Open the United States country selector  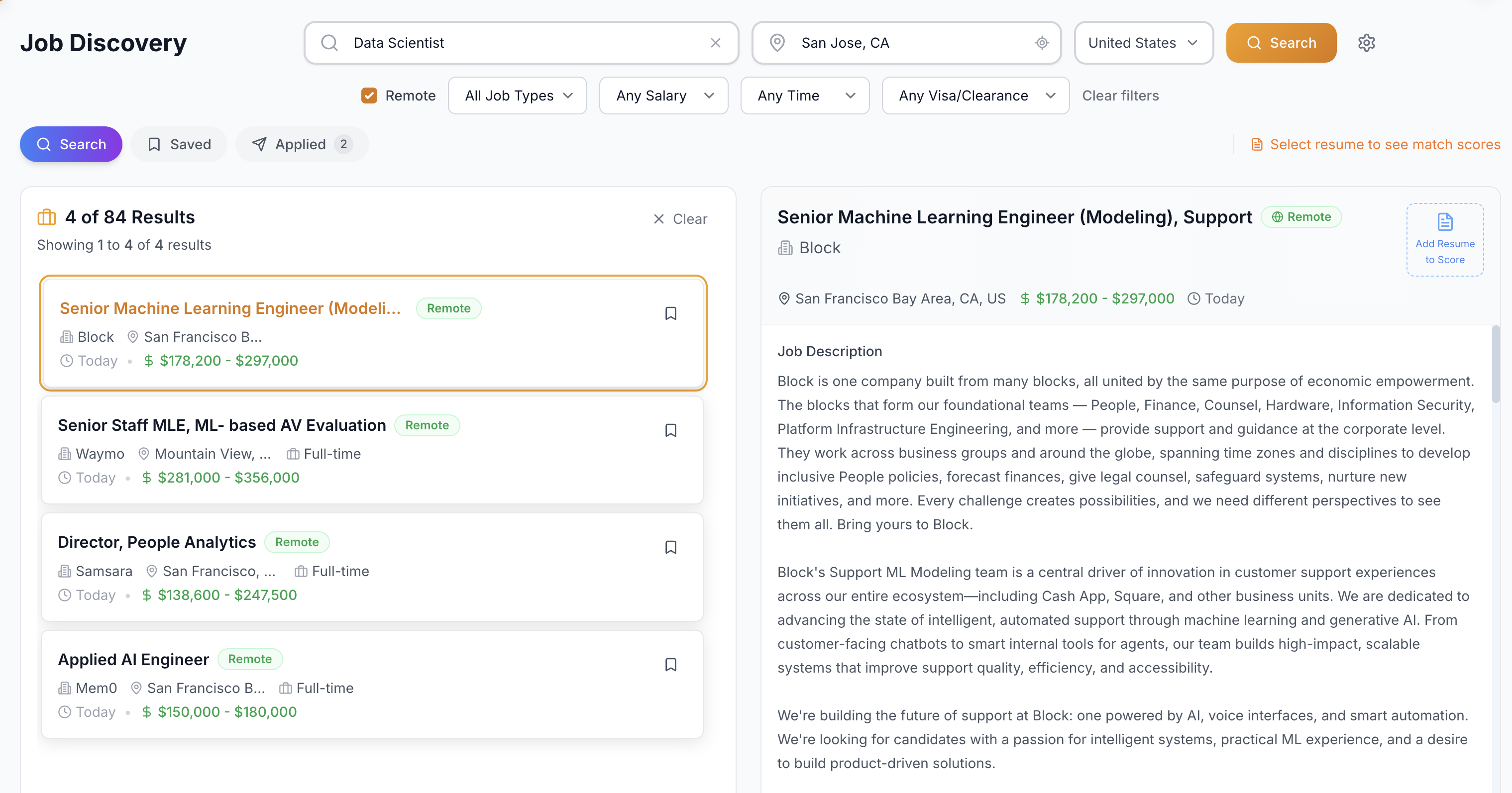pos(1143,43)
